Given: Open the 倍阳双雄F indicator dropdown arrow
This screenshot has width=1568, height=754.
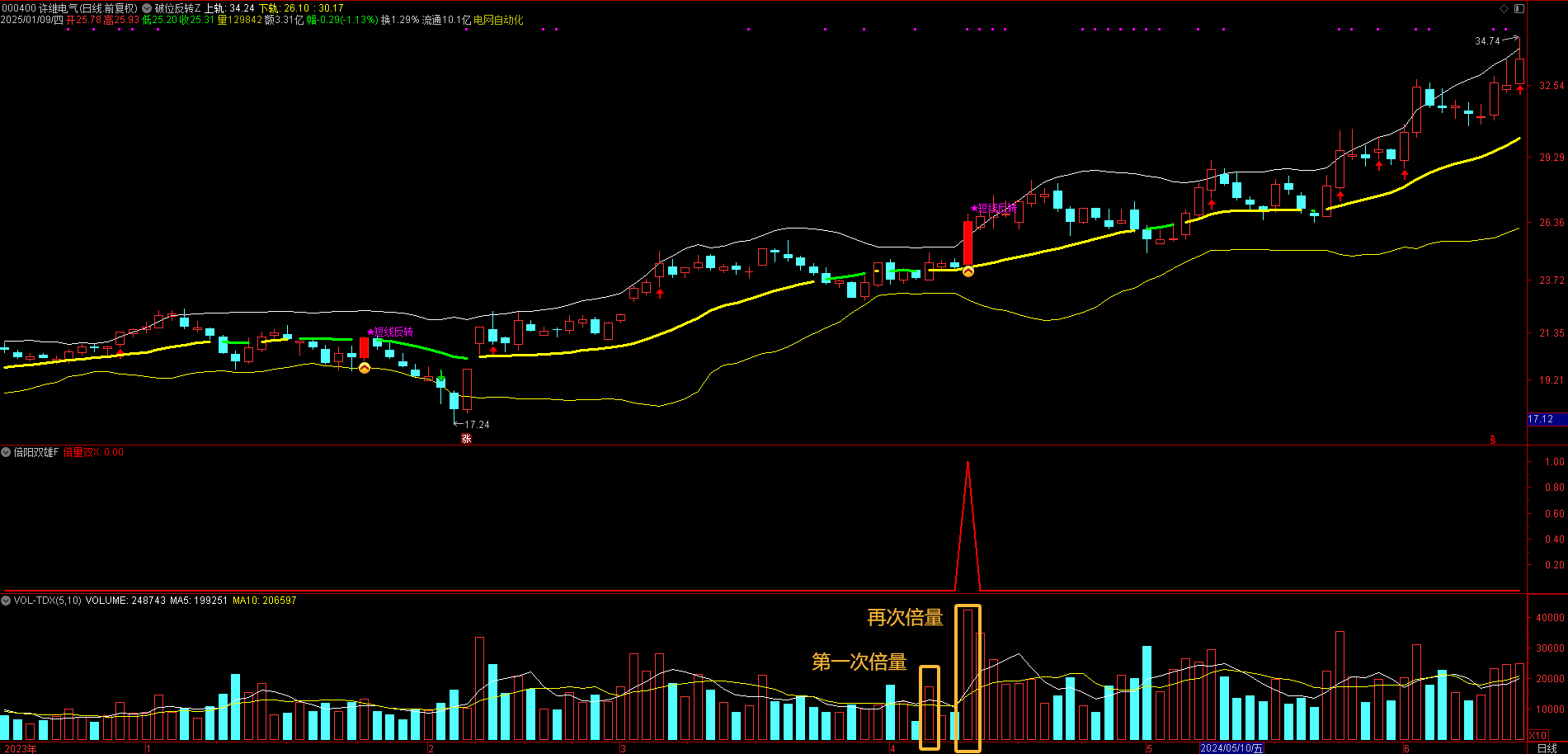Looking at the screenshot, I should pos(6,452).
